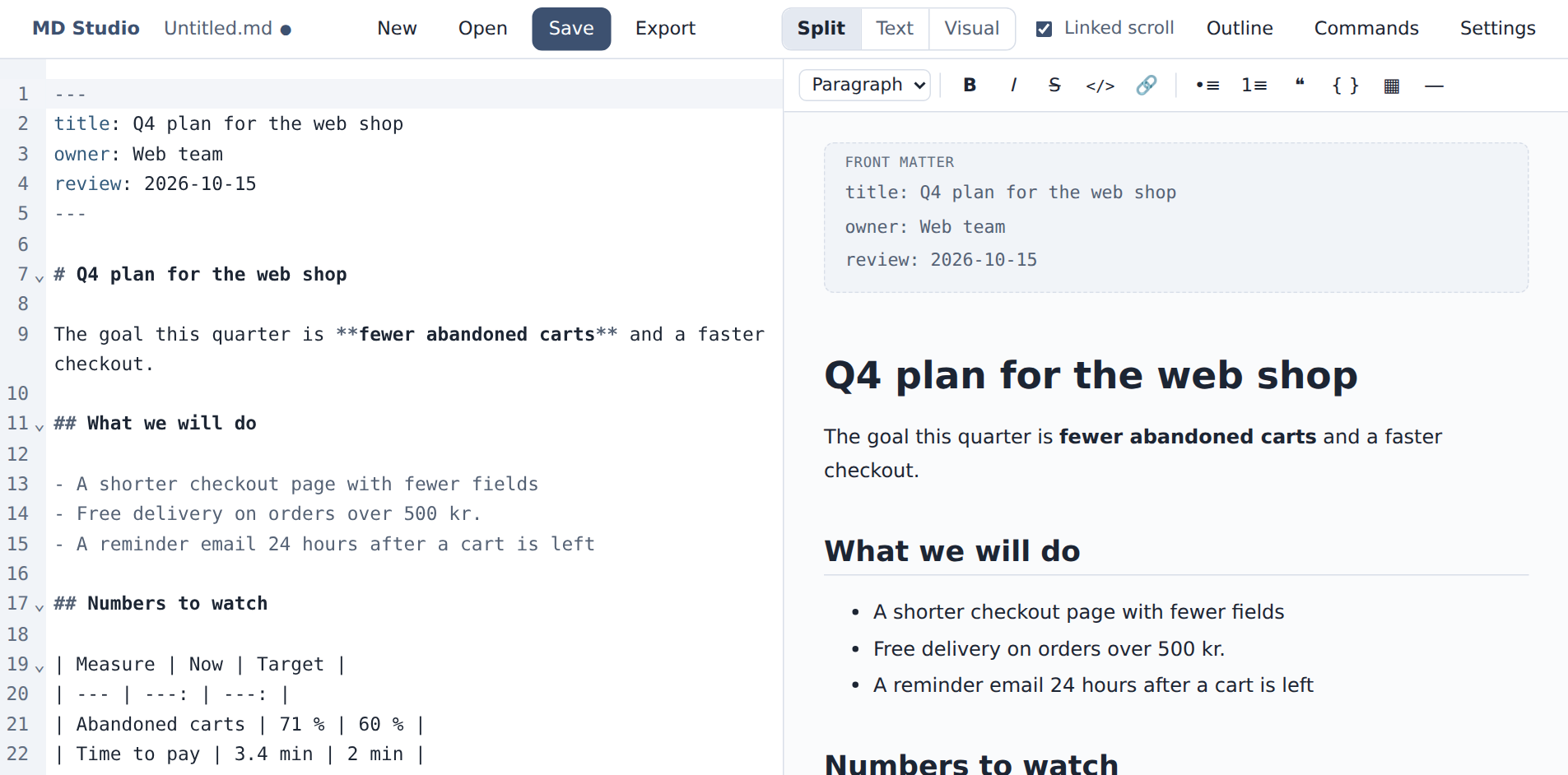Insert a blockquote
1568x775 pixels.
[1300, 85]
